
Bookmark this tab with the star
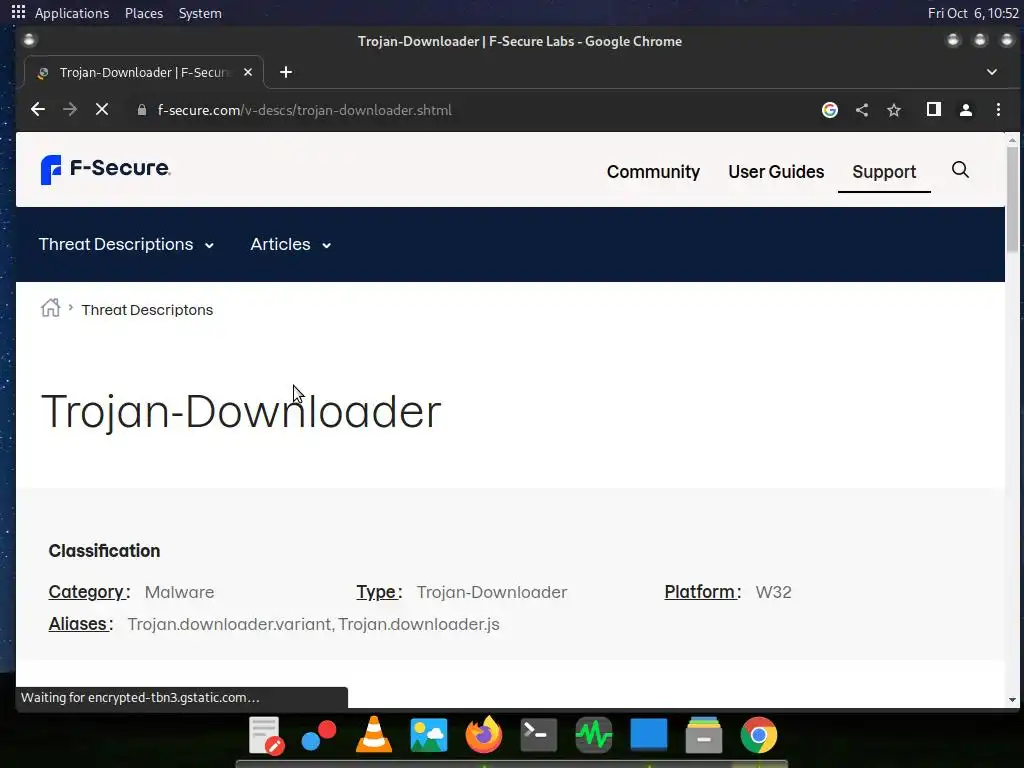coord(894,110)
